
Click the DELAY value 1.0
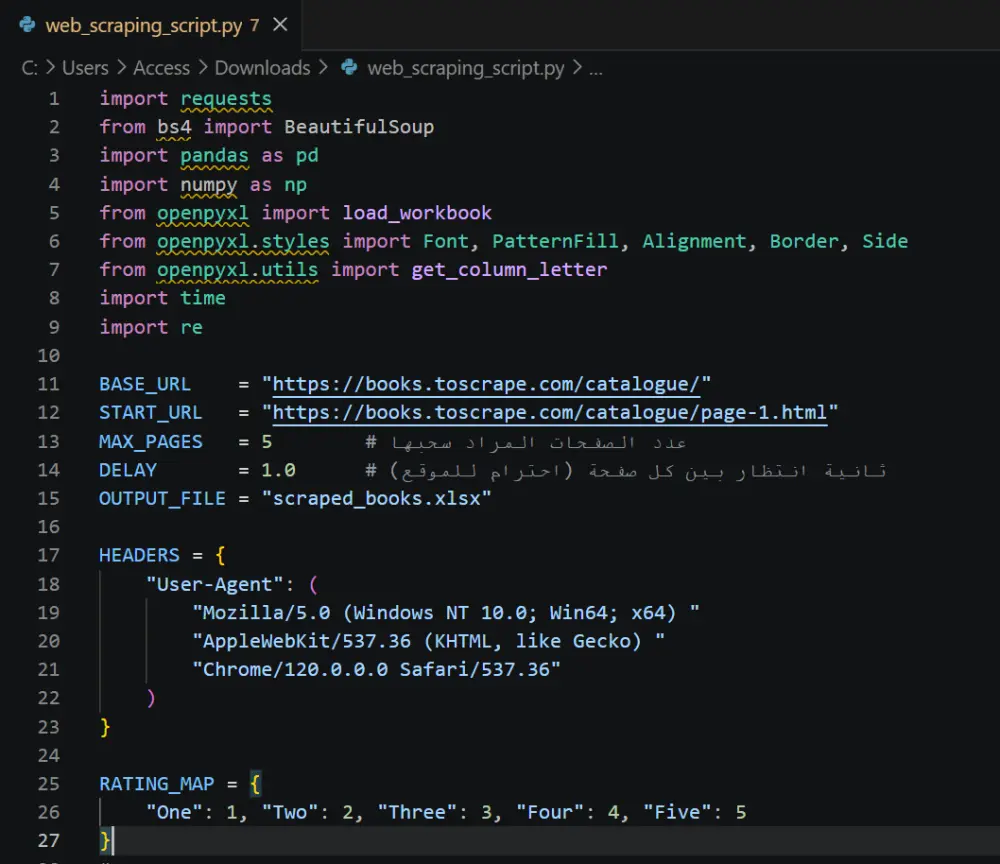(x=278, y=470)
